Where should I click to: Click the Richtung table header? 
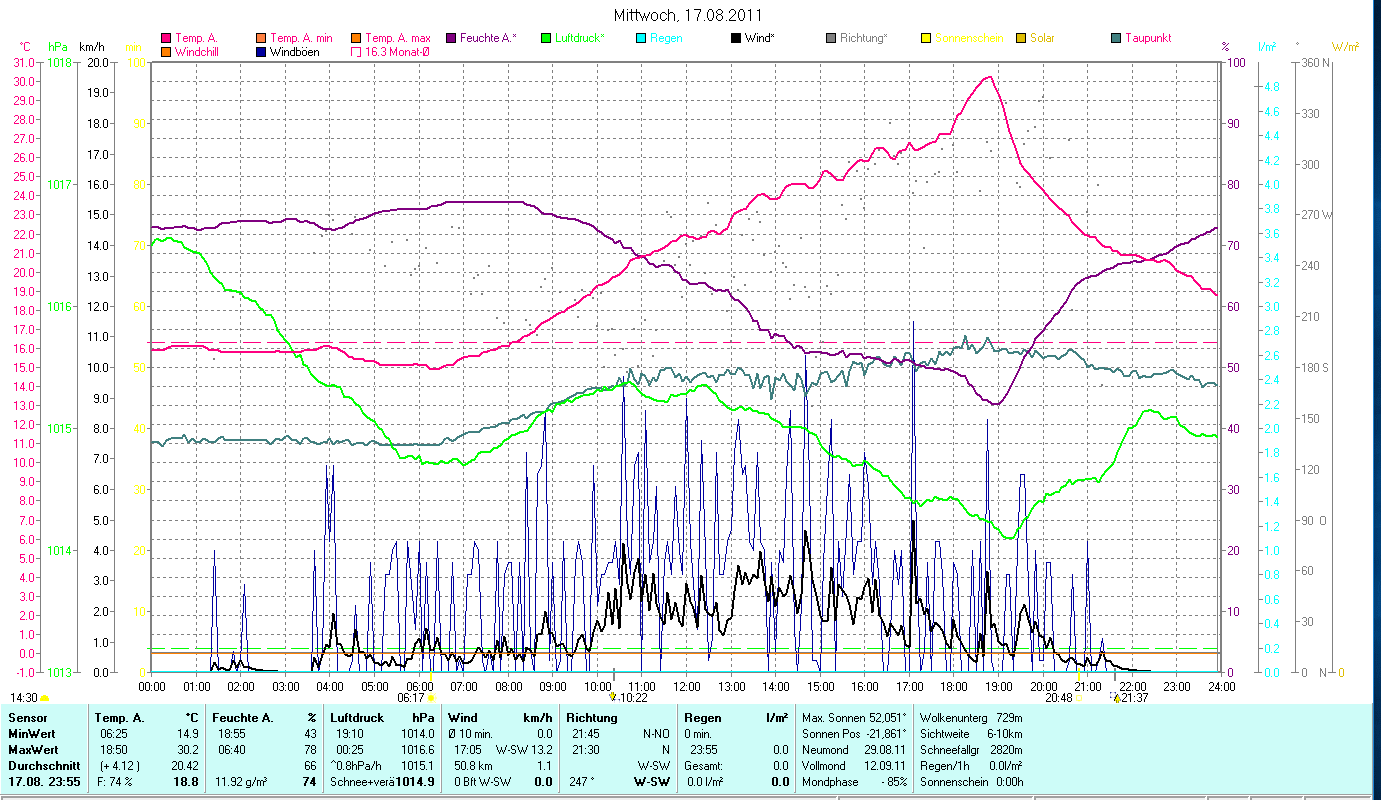[592, 718]
